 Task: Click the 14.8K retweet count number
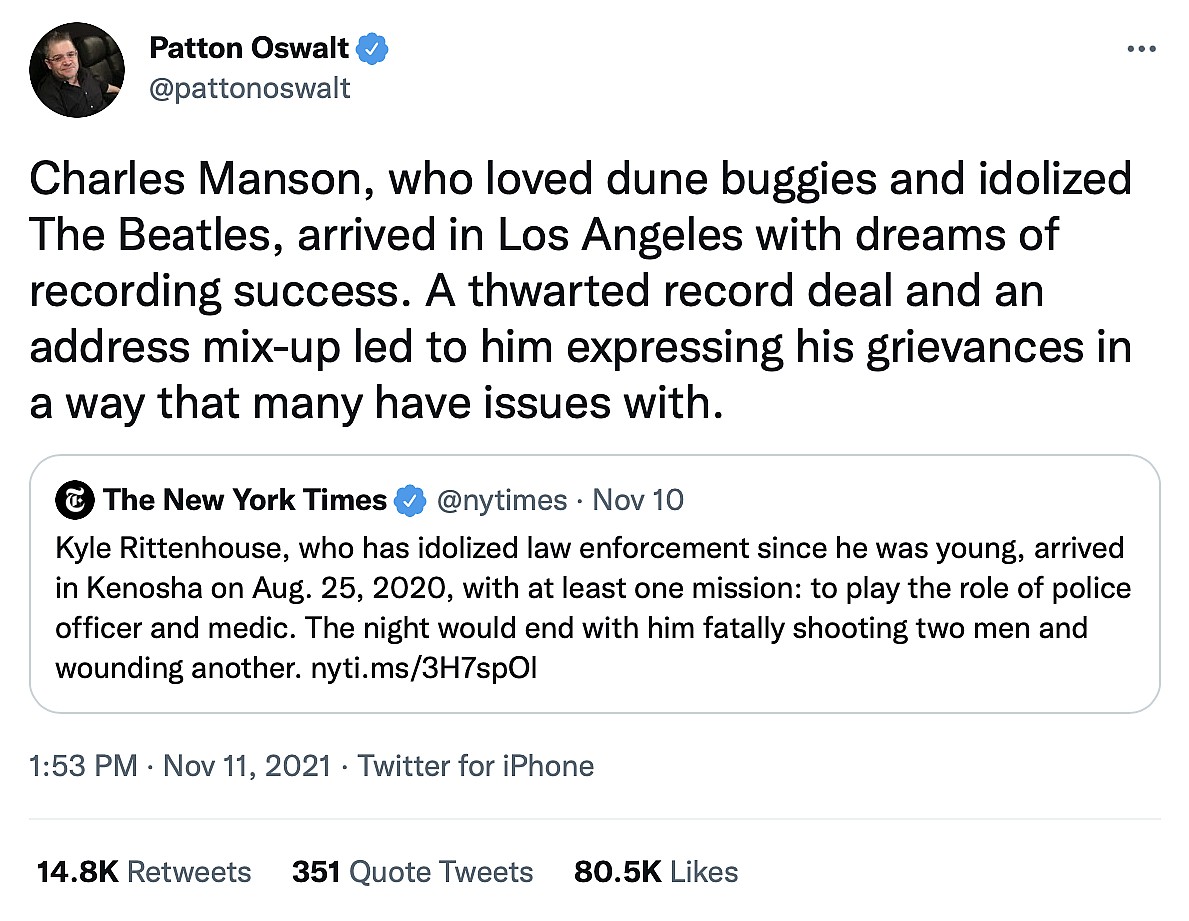pyautogui.click(x=78, y=871)
